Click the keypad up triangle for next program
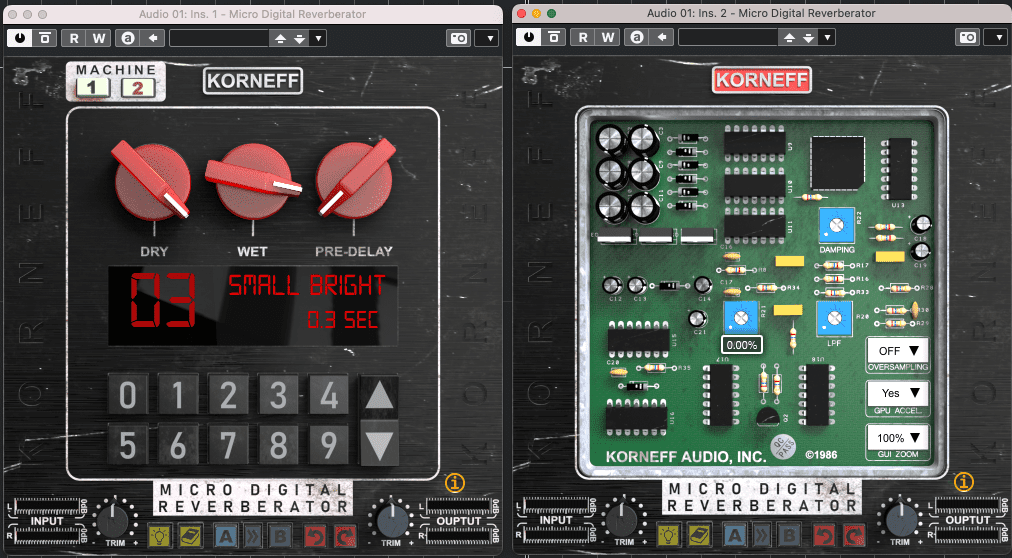Image resolution: width=1012 pixels, height=558 pixels. coord(379,395)
